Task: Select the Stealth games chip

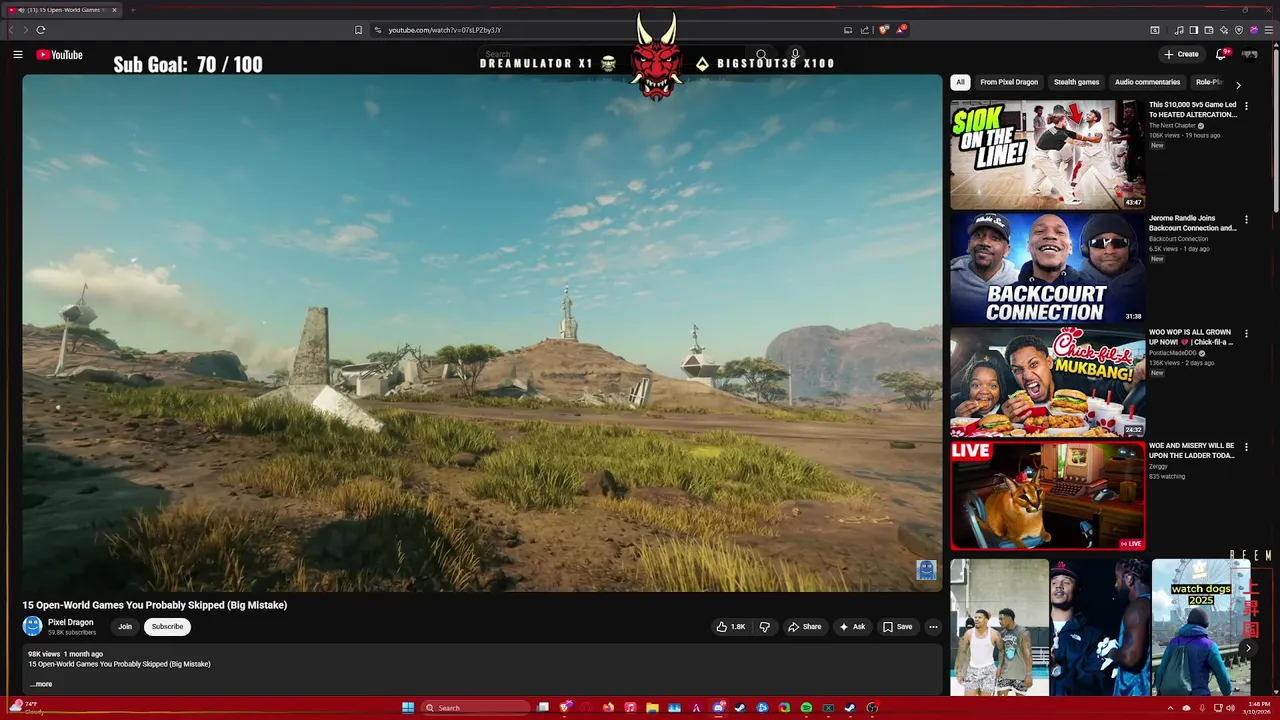Action: click(x=1076, y=82)
